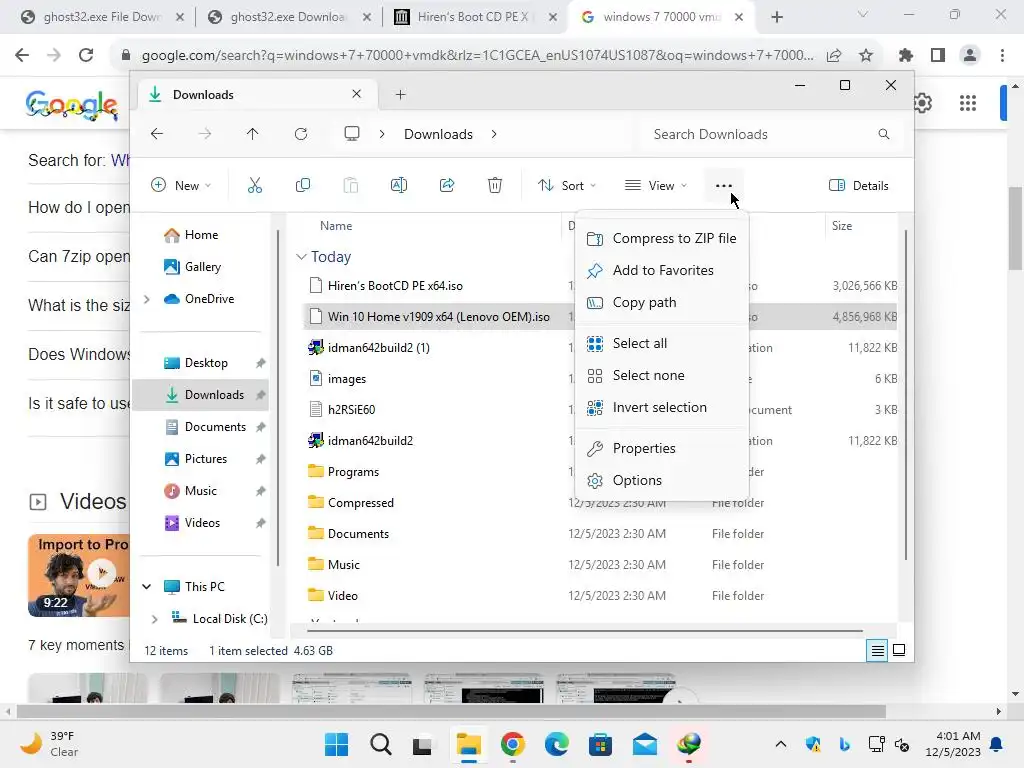
Task: Open Chrome tab search dropdown arrow
Action: (862, 14)
